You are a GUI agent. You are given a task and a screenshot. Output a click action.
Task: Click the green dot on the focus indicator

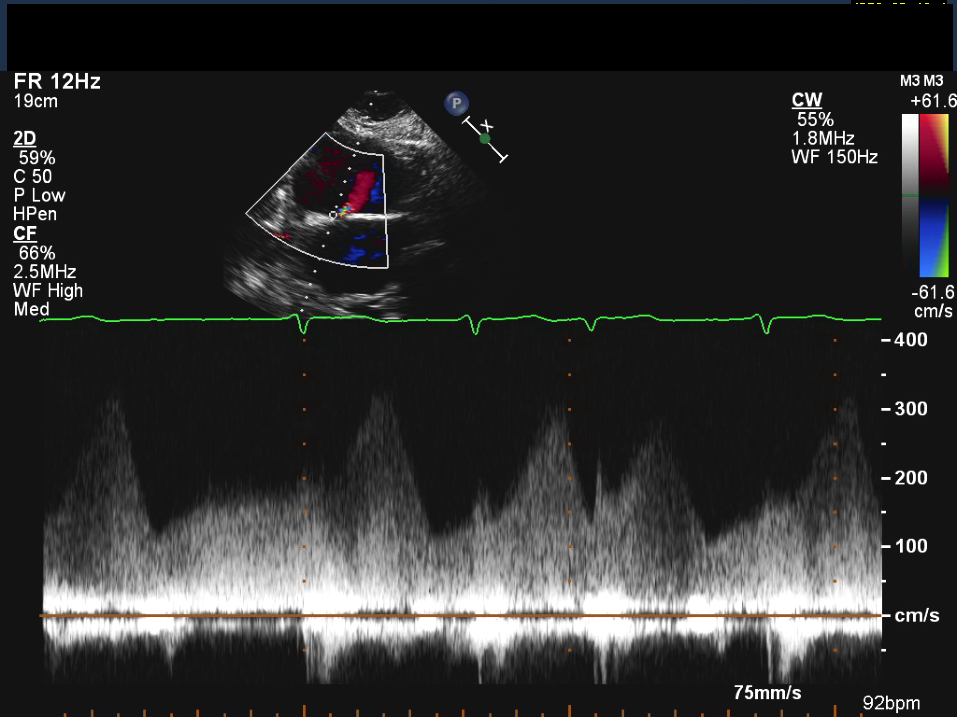click(x=486, y=139)
